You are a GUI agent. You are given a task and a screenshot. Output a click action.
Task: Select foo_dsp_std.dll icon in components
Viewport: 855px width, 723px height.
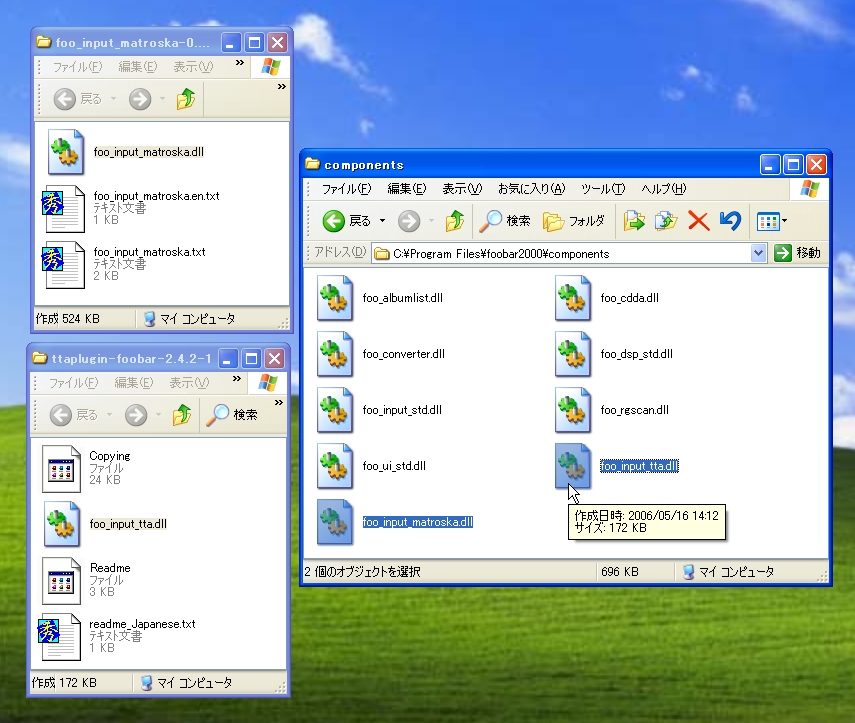pyautogui.click(x=573, y=354)
